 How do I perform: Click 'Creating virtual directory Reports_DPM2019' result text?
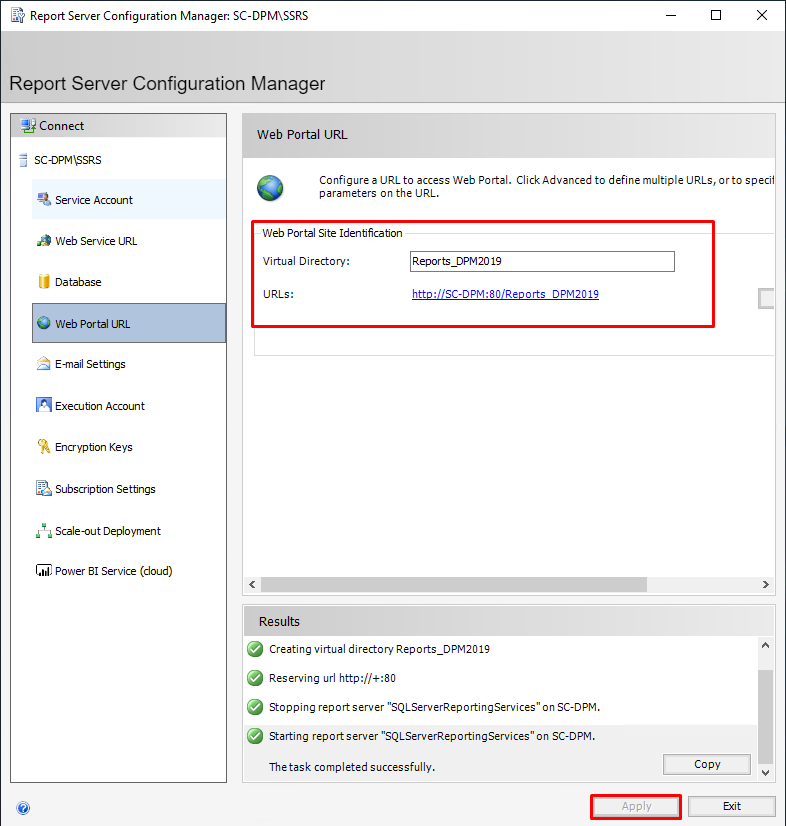tap(379, 649)
